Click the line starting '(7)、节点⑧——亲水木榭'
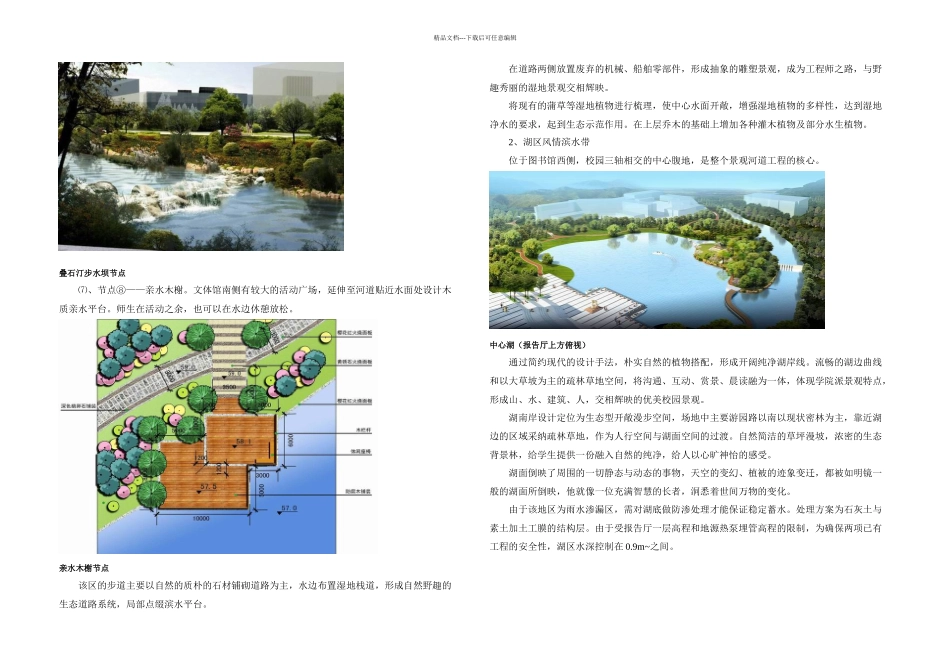This screenshot has width=950, height=672. (264, 290)
